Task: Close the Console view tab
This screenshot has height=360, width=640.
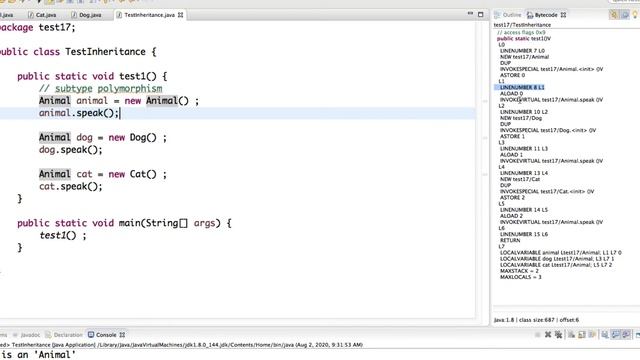Action: [x=122, y=335]
